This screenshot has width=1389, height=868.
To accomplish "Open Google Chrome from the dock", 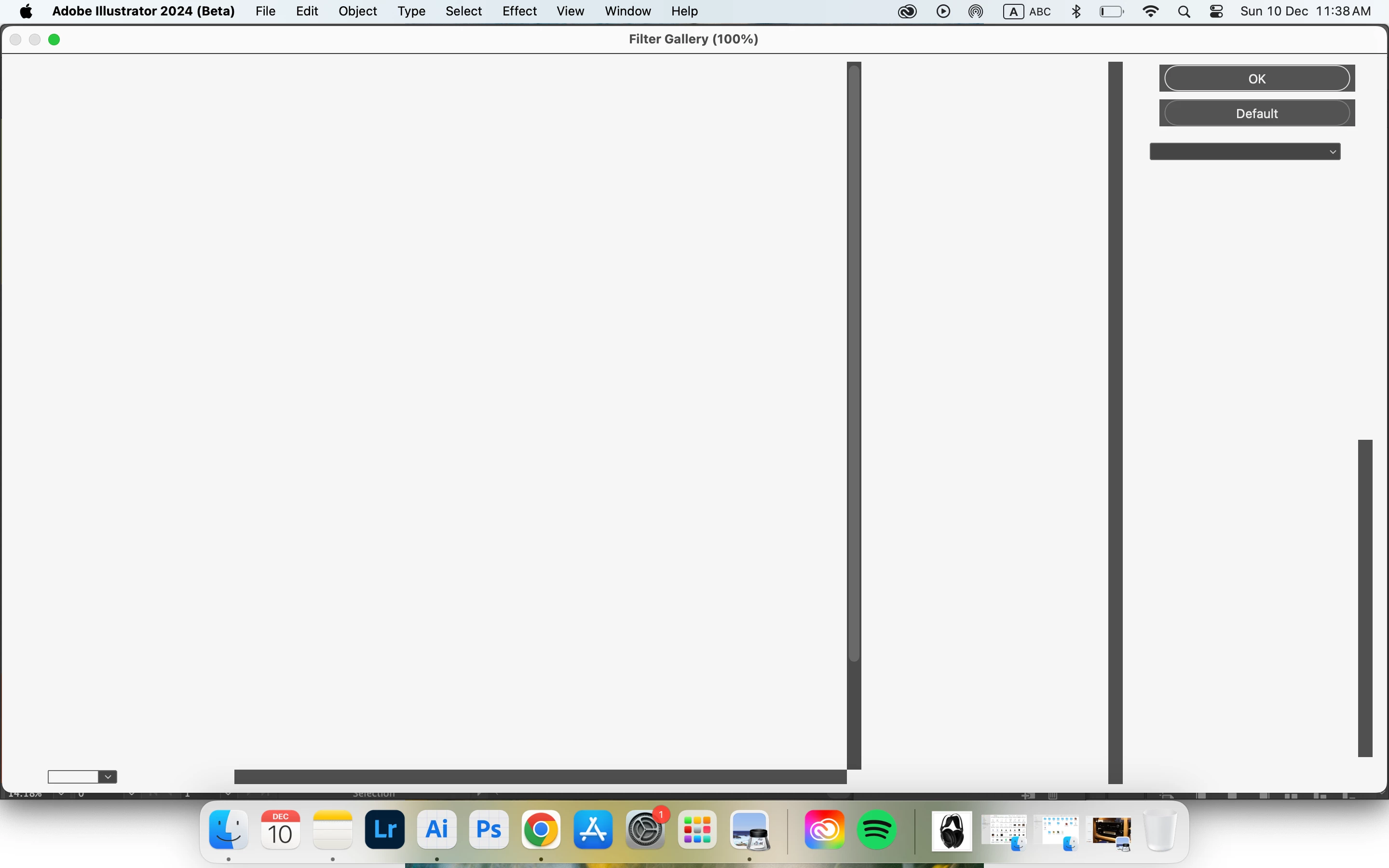I will click(541, 829).
